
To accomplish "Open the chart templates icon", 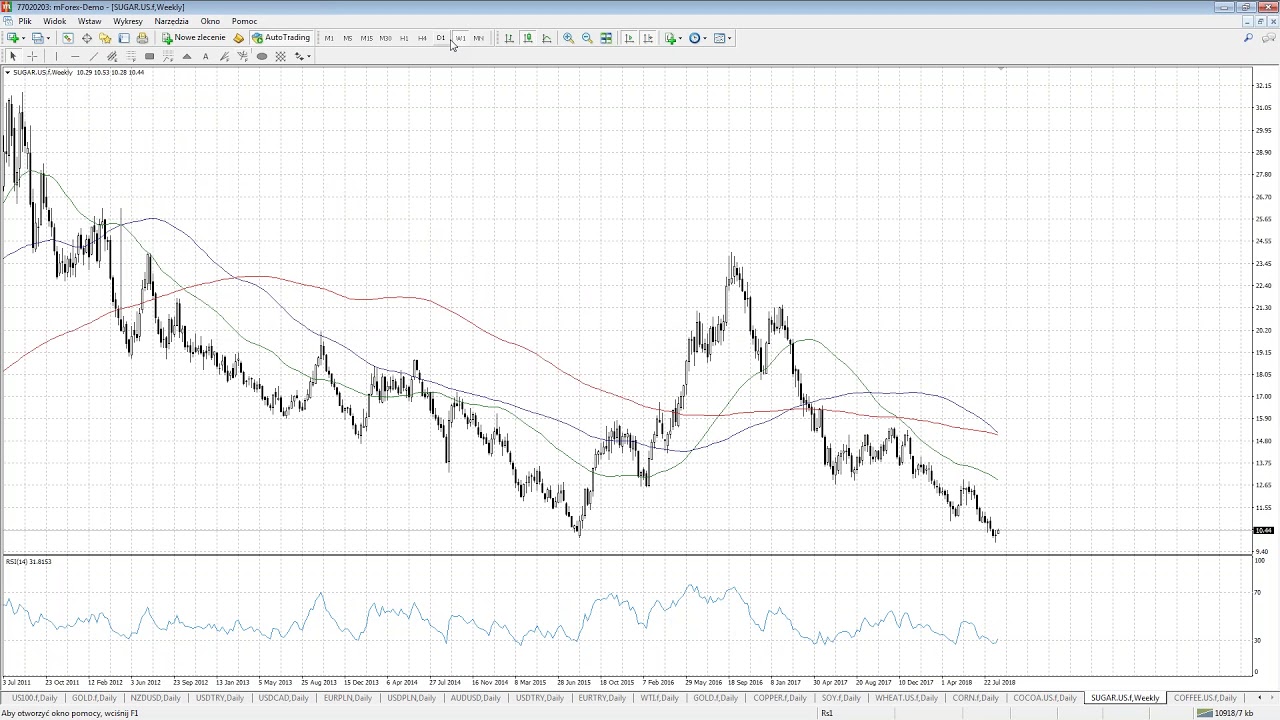I will click(719, 38).
